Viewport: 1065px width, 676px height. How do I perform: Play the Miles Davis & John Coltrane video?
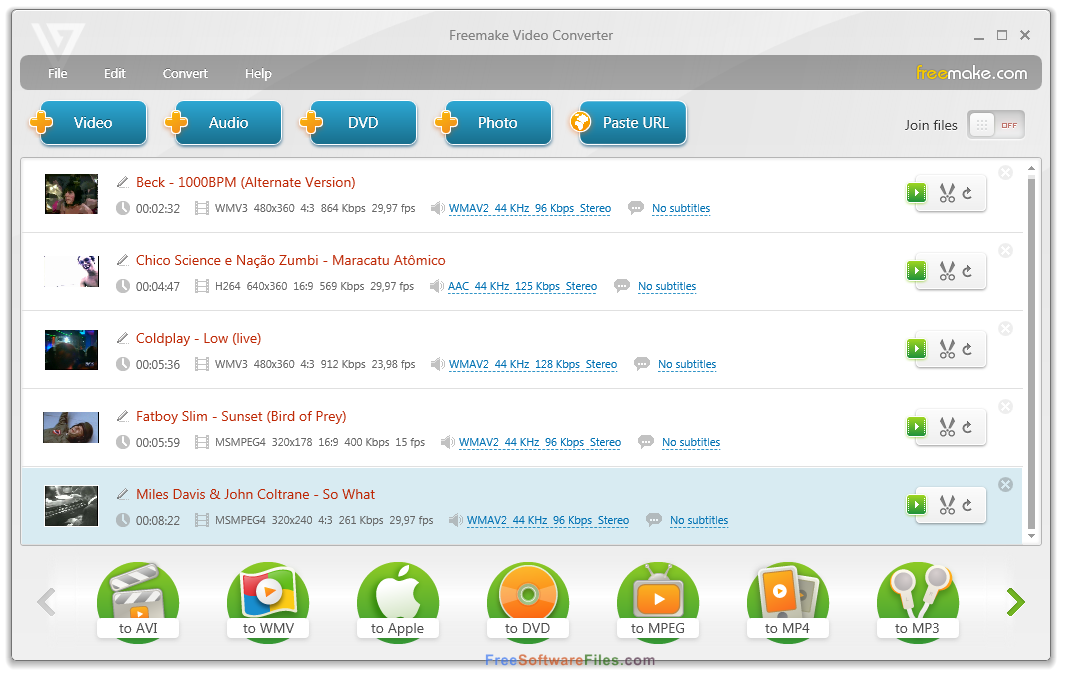tap(916, 505)
